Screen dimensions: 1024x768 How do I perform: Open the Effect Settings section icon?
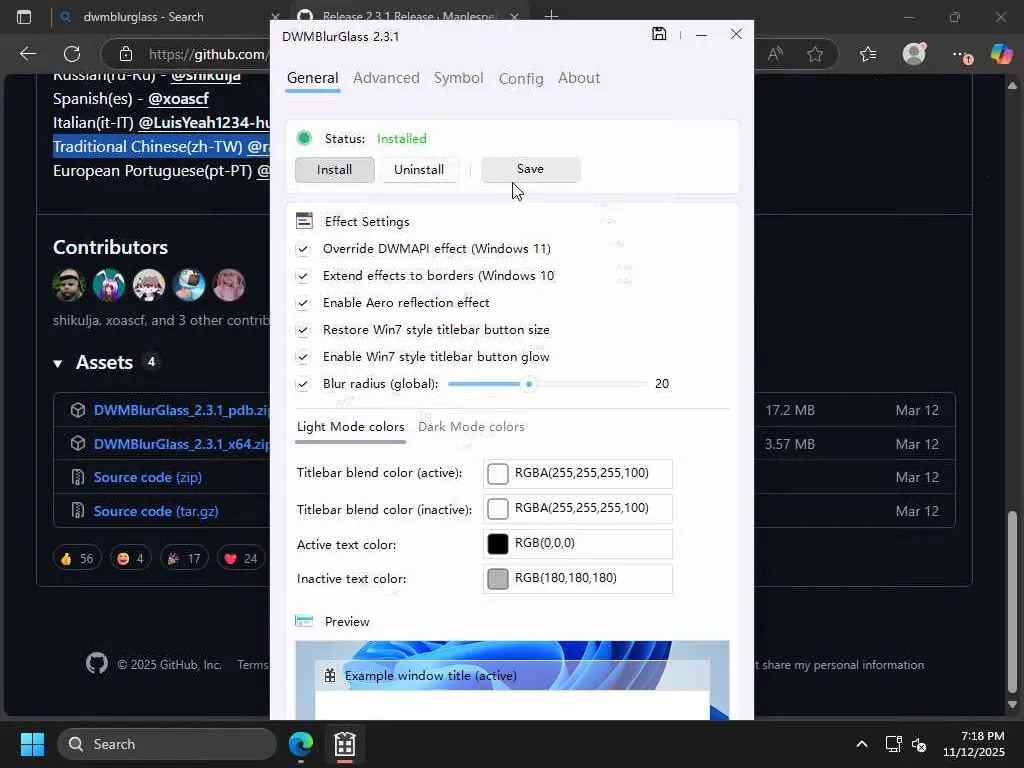(x=304, y=221)
